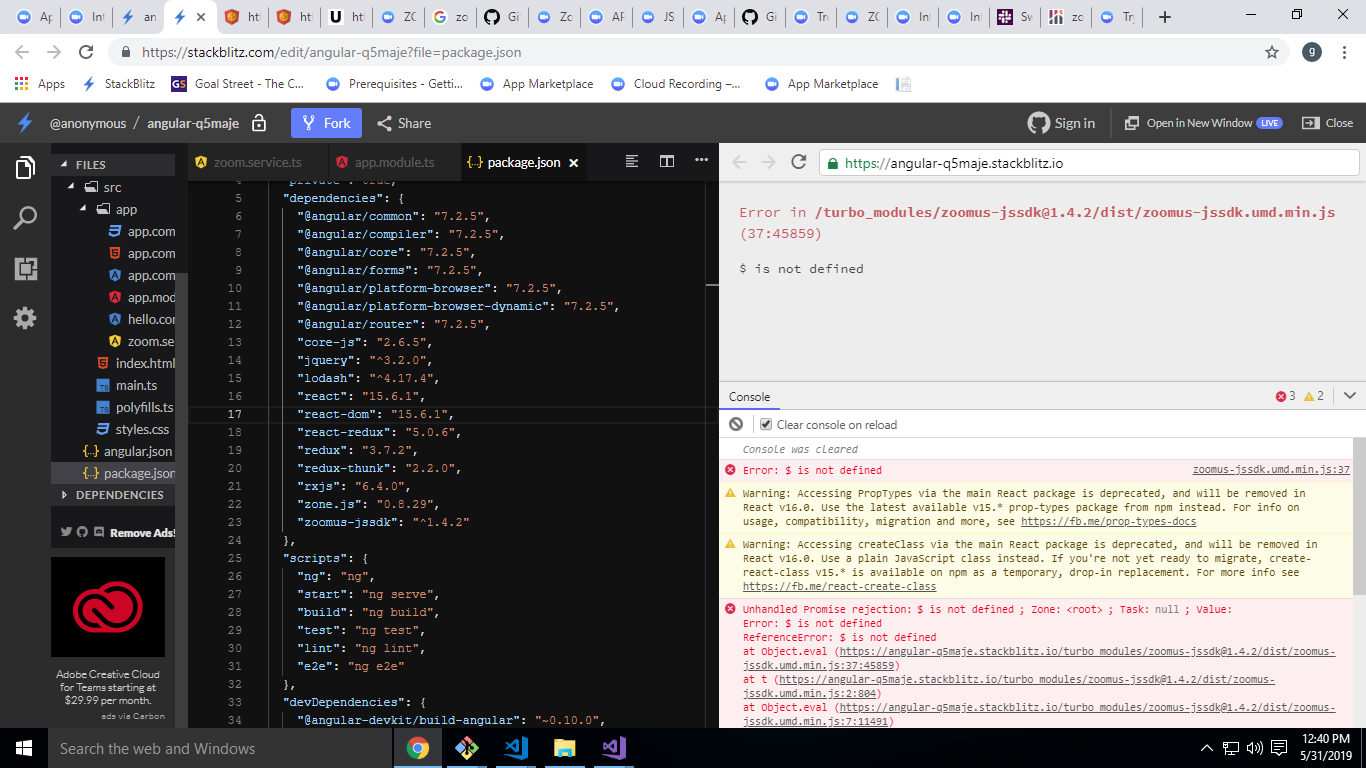Open StackBlitz bookmark
The width and height of the screenshot is (1366, 768).
click(x=118, y=84)
